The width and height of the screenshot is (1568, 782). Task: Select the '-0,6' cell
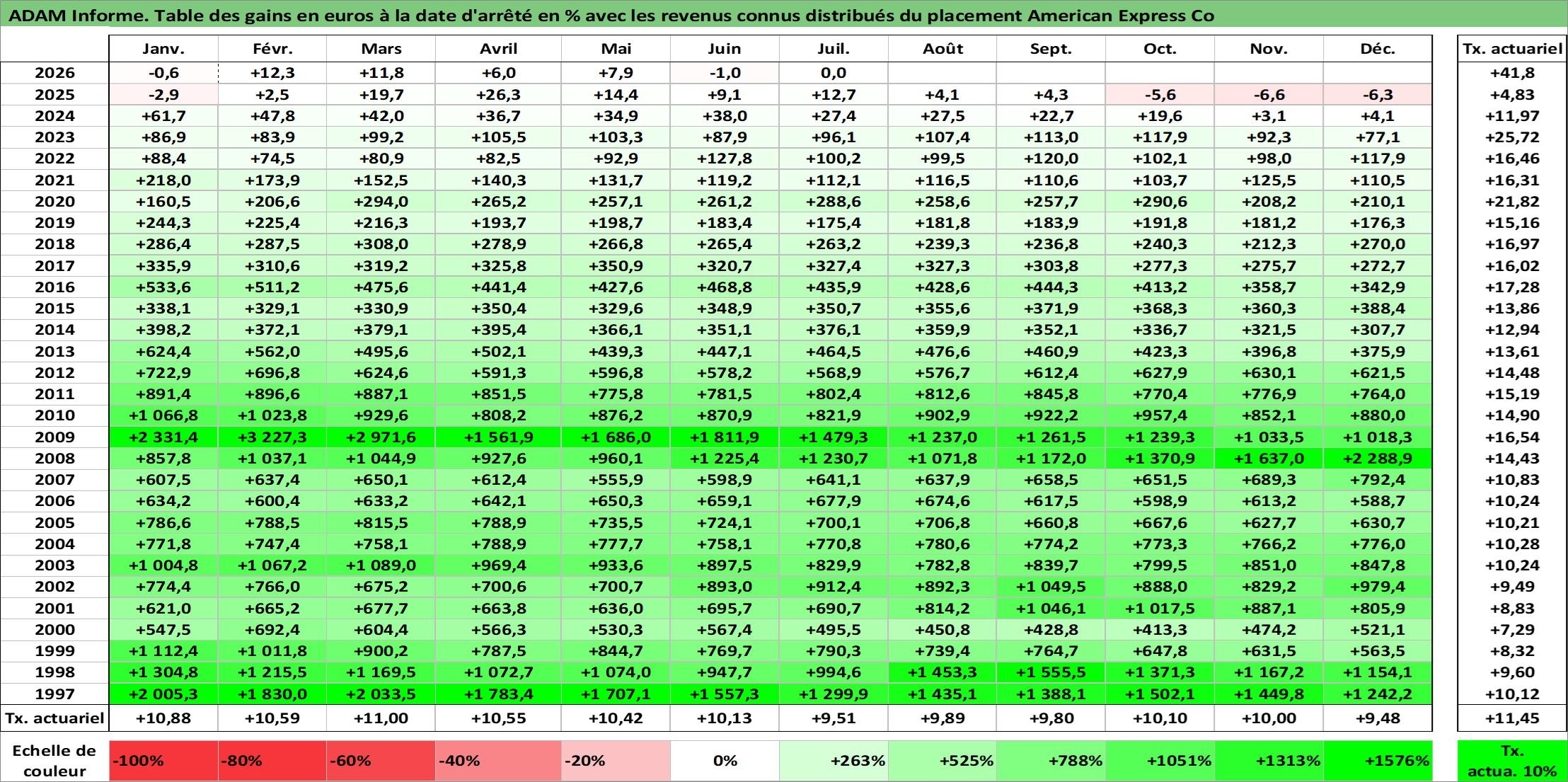[x=163, y=73]
